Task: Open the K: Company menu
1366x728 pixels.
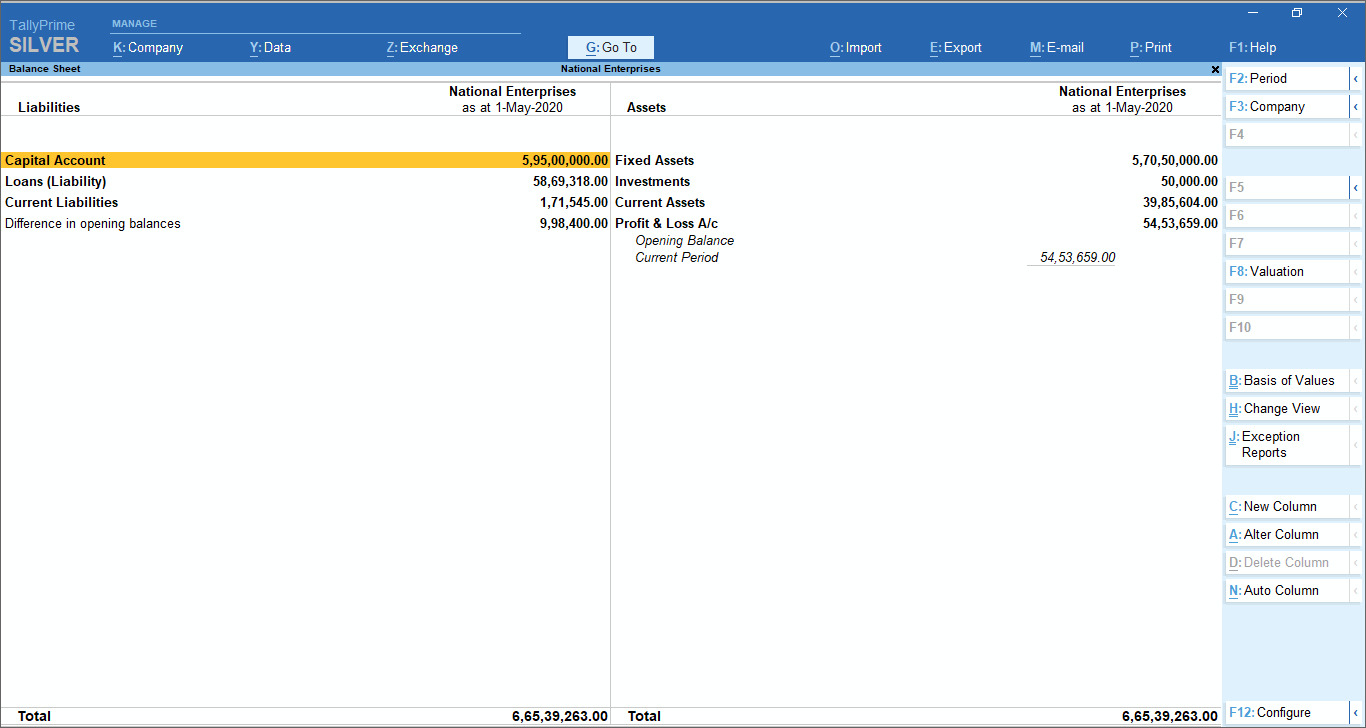Action: [148, 47]
